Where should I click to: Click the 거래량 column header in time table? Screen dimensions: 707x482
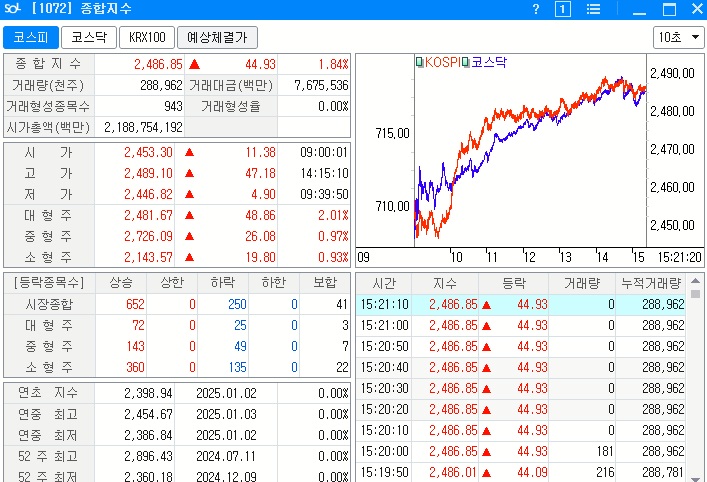pos(582,283)
